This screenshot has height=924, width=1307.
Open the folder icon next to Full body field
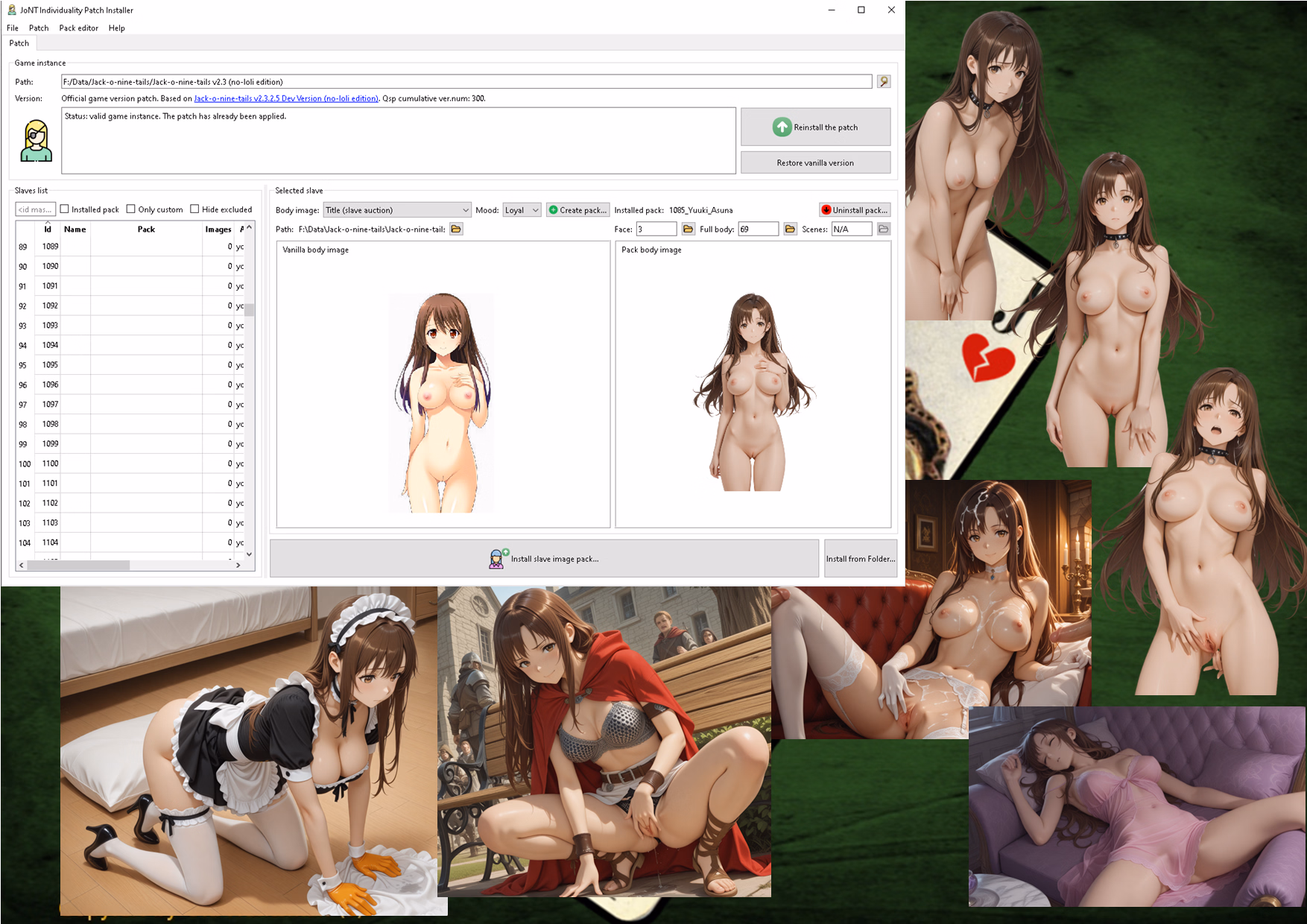(x=790, y=230)
